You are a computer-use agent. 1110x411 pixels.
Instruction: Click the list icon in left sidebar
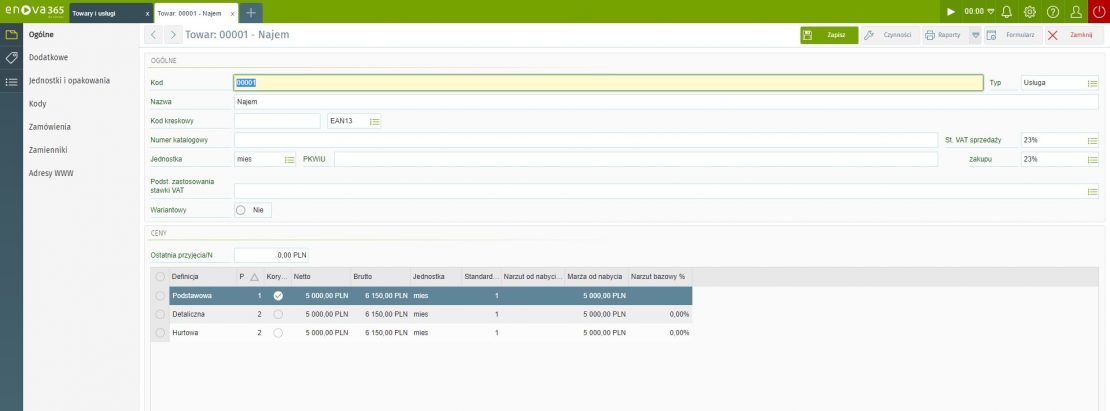[x=11, y=81]
